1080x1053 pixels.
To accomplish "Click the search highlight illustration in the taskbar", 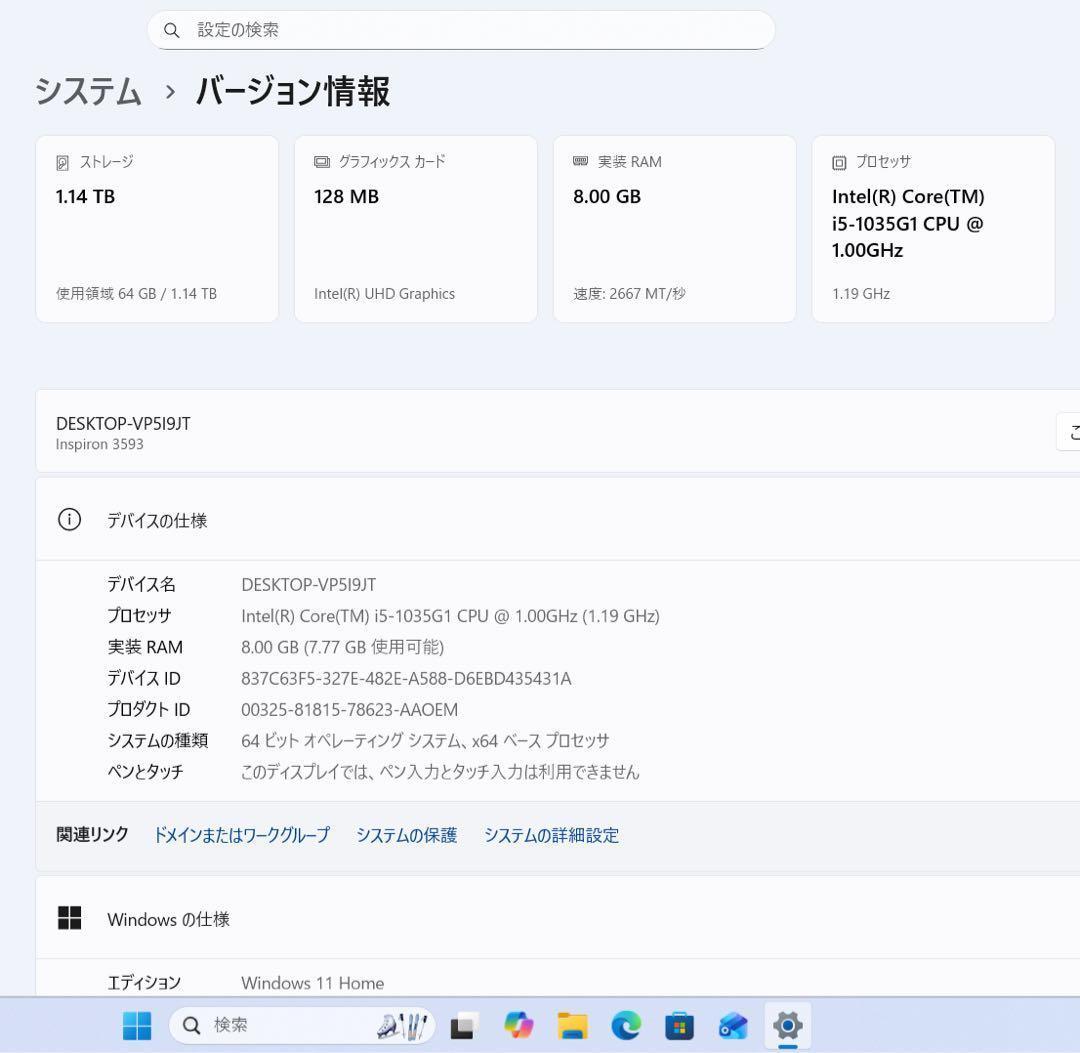I will 403,1026.
